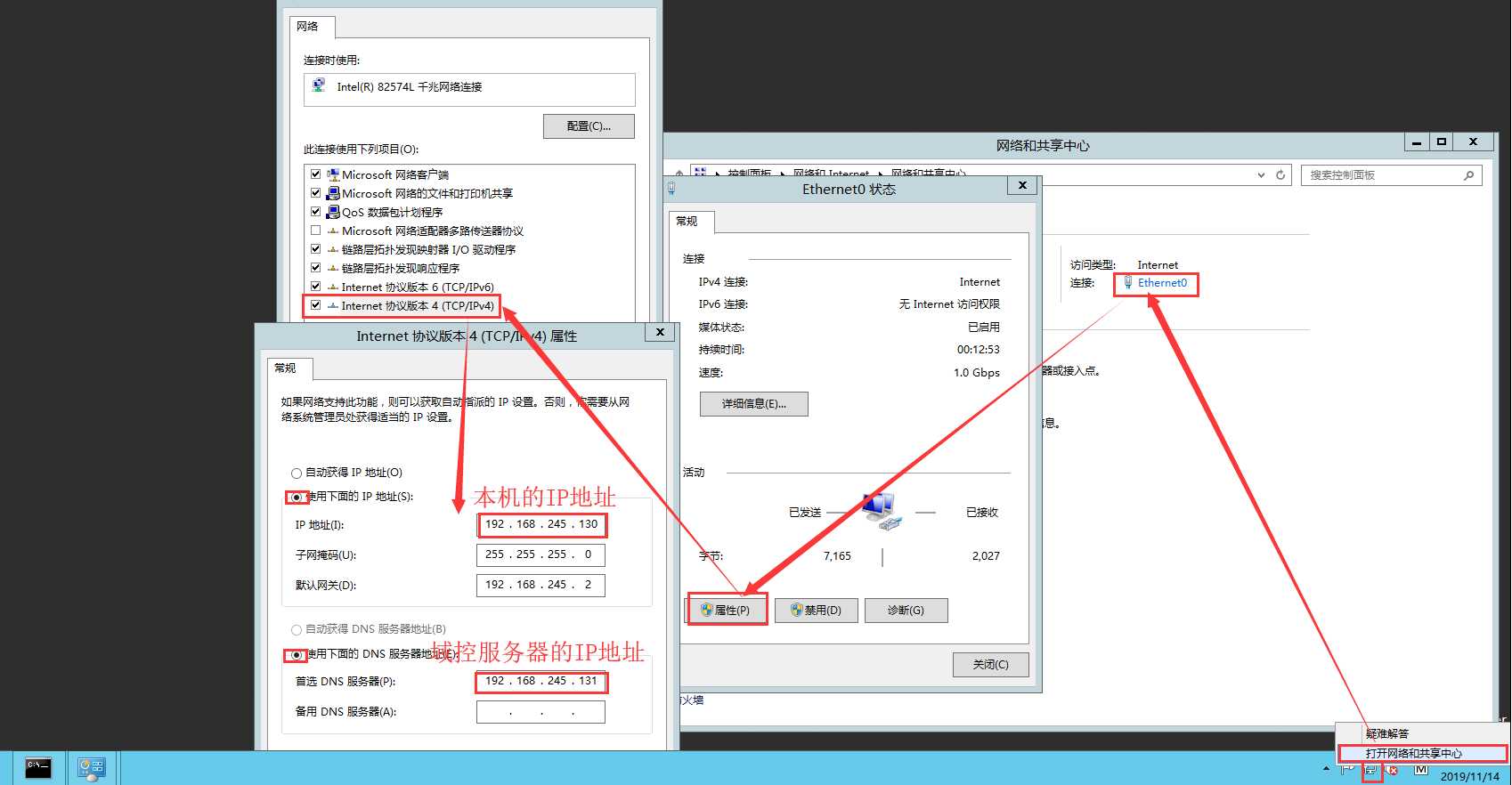Image resolution: width=1512 pixels, height=785 pixels.
Task: Click the 链路层拓扑发现映射器 I/O 驱动程序 icon
Action: pos(333,249)
